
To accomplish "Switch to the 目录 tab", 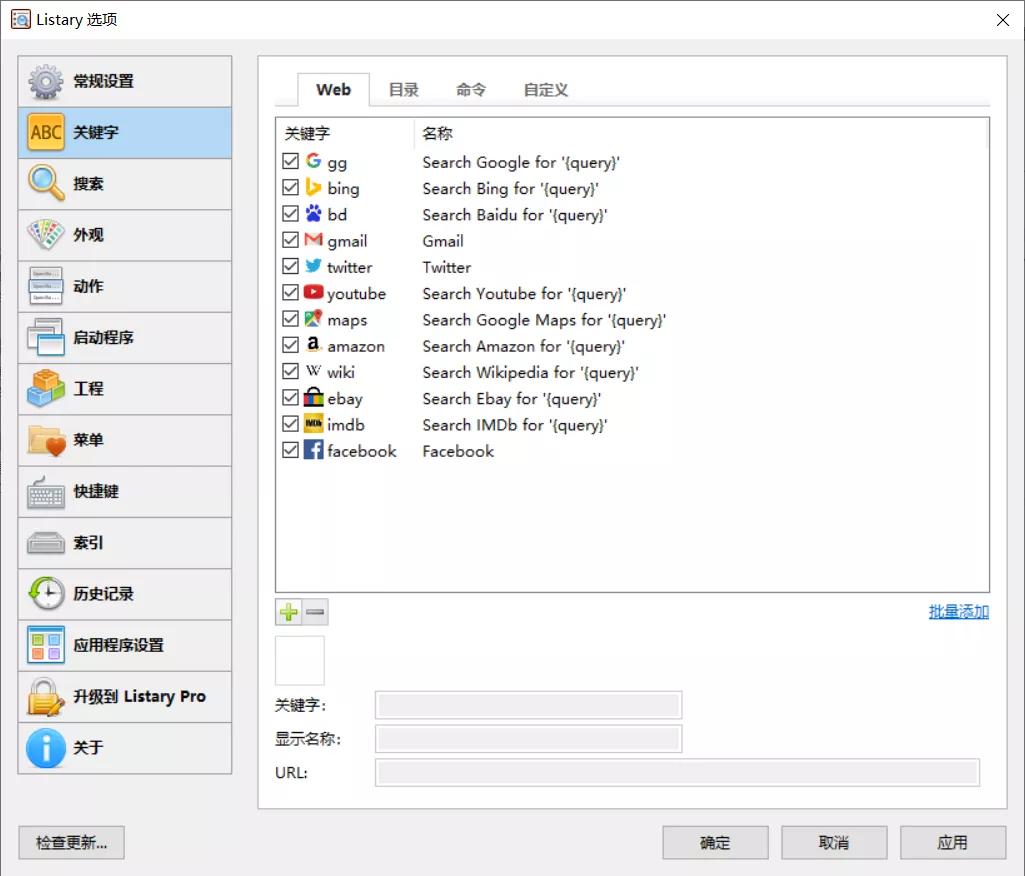I will click(x=403, y=89).
